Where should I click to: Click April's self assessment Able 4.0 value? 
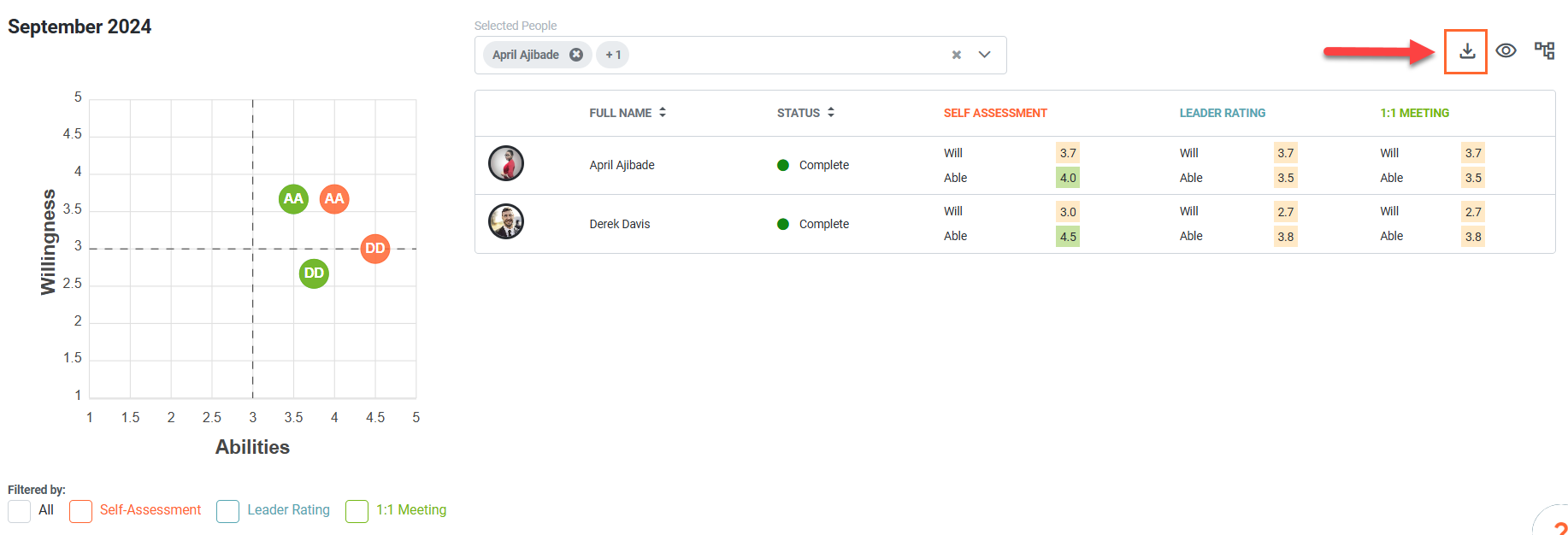tap(1068, 178)
